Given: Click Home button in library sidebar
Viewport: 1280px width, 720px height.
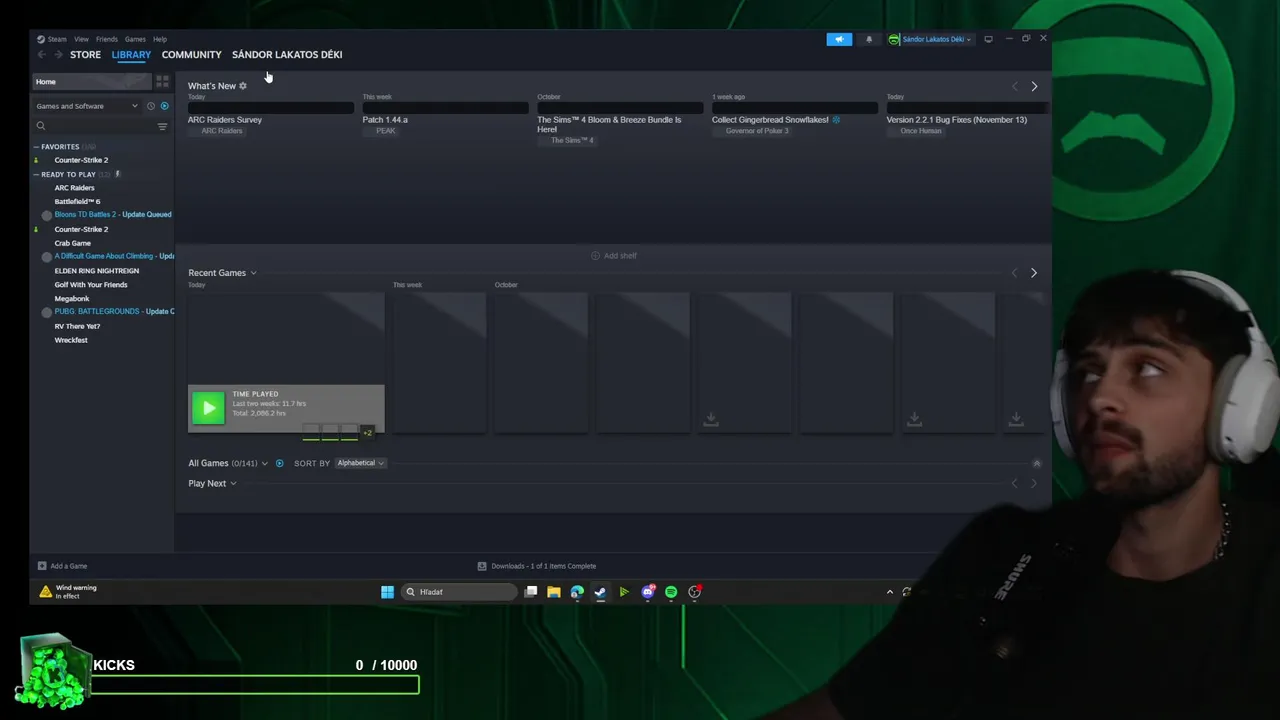Looking at the screenshot, I should (92, 82).
